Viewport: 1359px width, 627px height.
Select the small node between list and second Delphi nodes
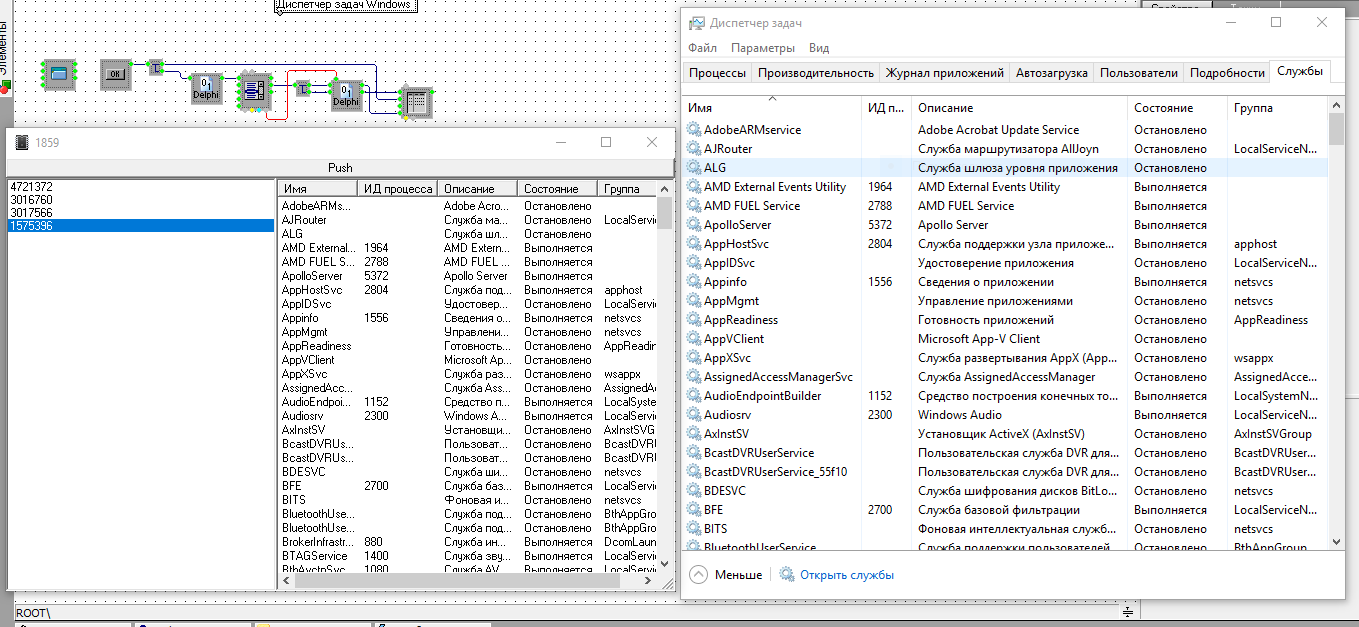coord(303,89)
